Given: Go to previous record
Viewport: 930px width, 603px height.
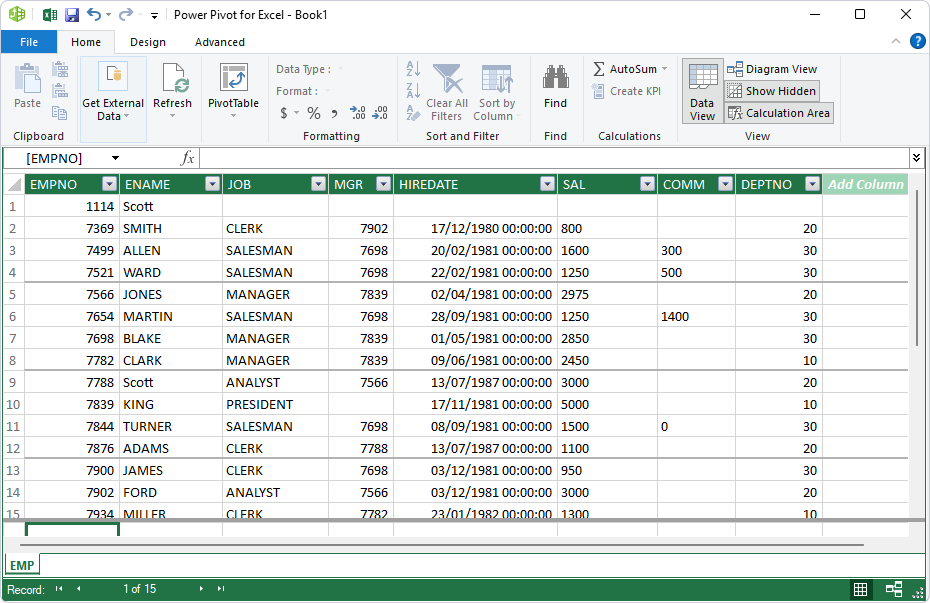Looking at the screenshot, I should (x=78, y=589).
